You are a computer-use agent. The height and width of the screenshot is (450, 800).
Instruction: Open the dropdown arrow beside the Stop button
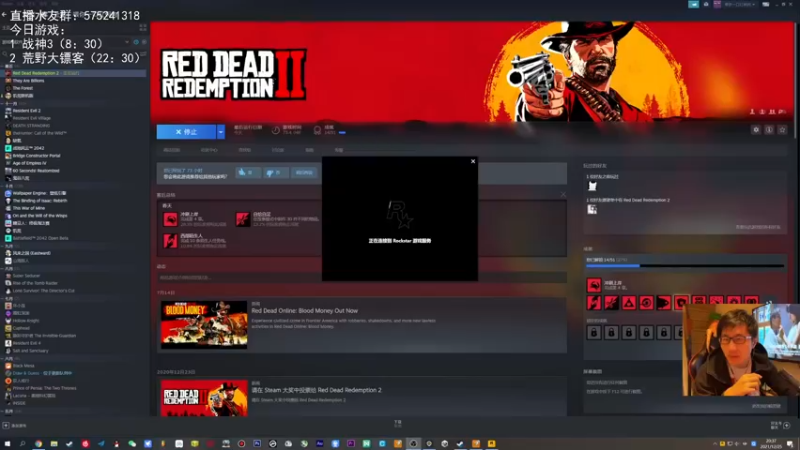(220, 132)
